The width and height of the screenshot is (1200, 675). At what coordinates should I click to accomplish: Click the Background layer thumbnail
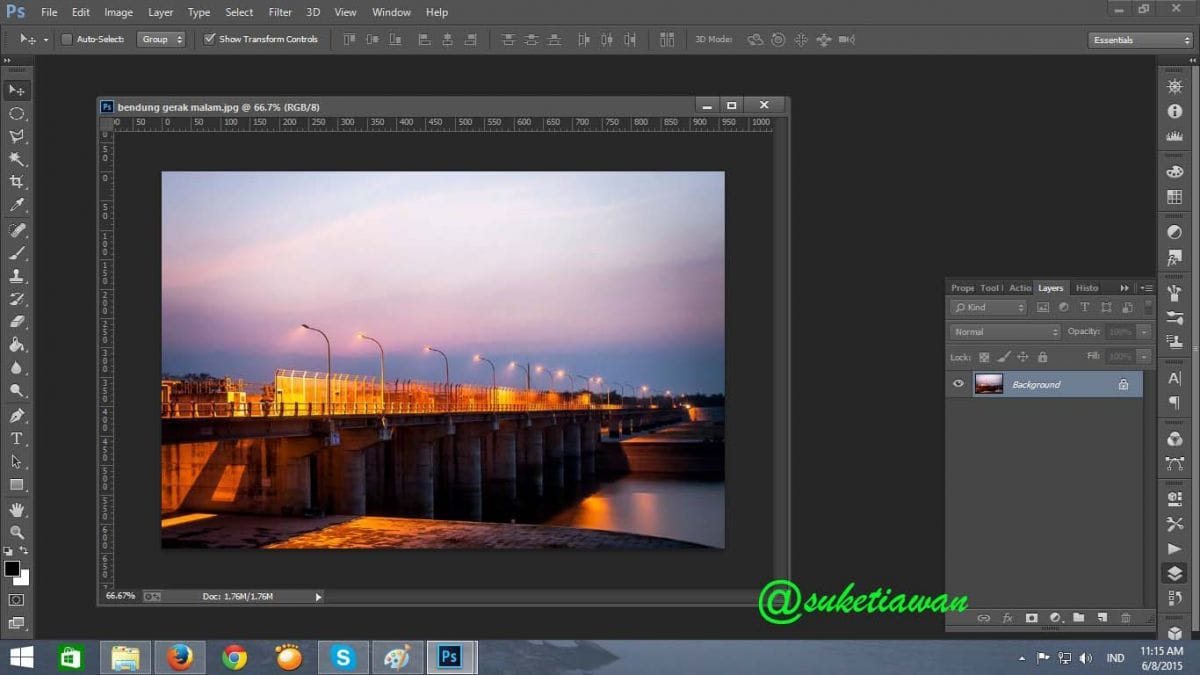tap(988, 384)
